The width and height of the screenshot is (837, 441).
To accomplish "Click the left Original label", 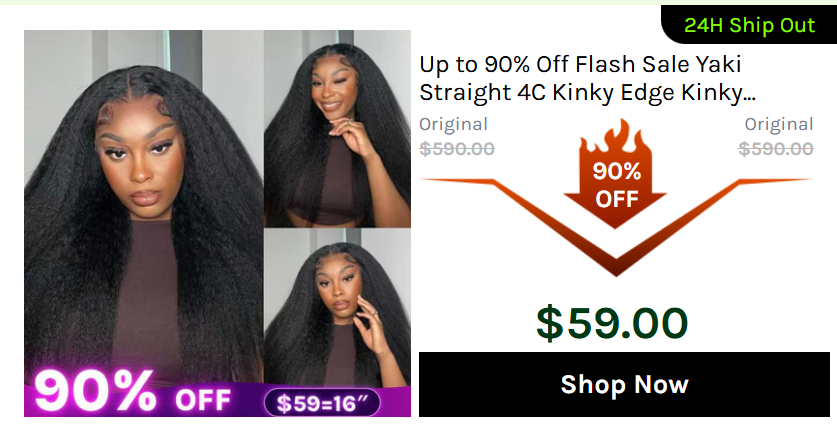I will coord(453,124).
